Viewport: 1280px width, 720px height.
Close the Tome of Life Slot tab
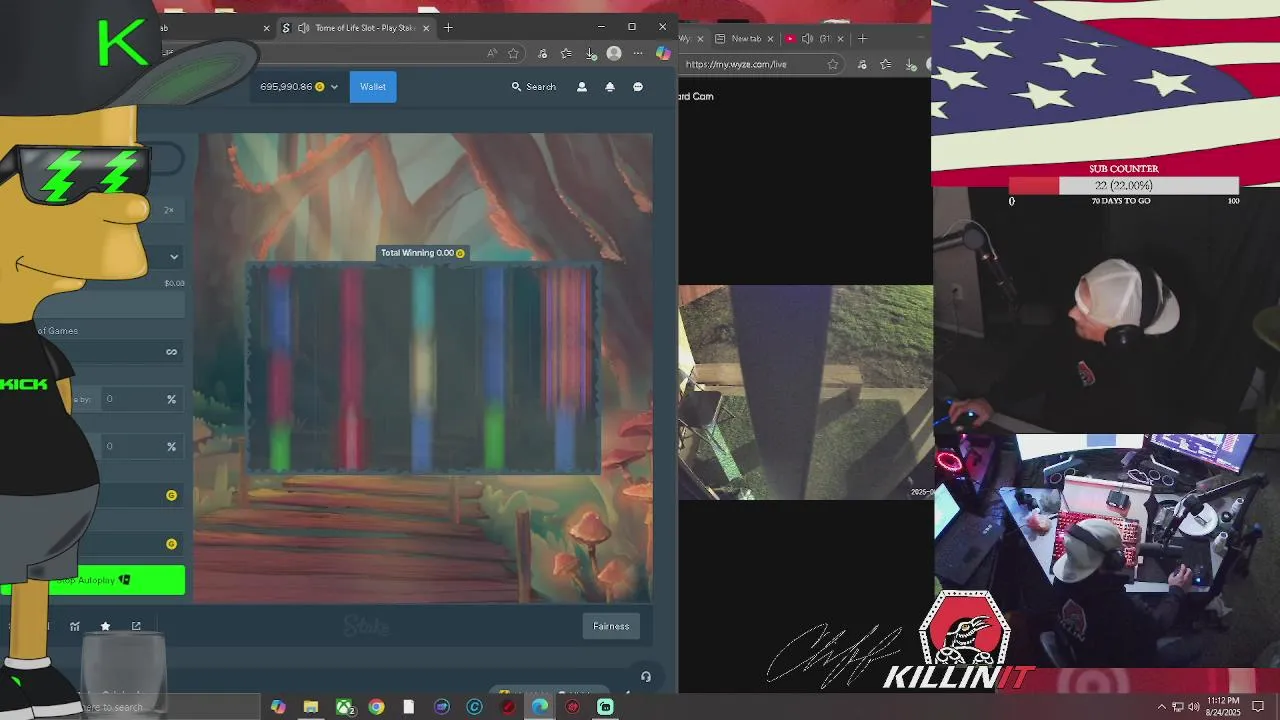coord(426,28)
